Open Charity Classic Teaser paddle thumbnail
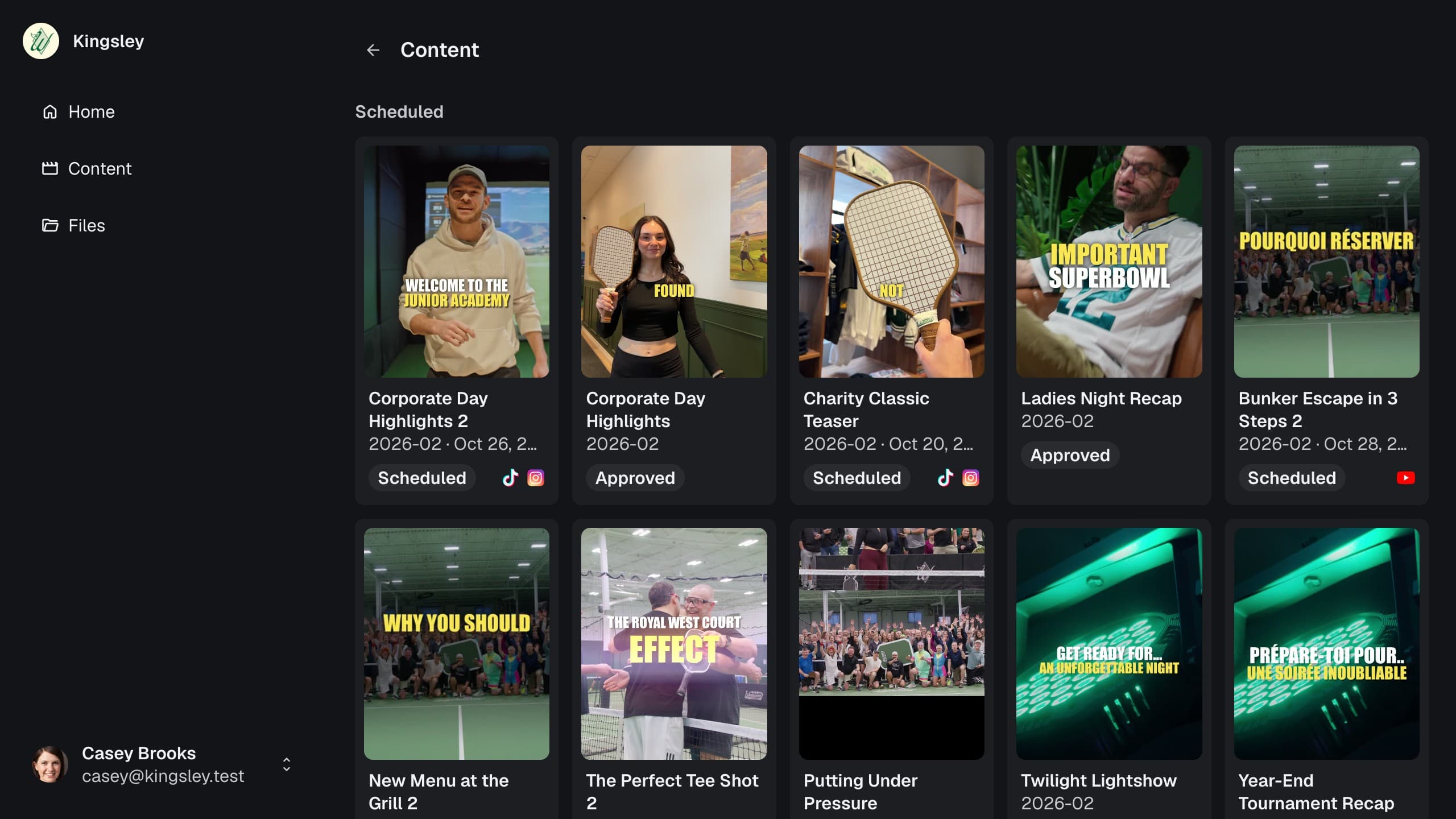Screen dimensions: 1456x819 (891, 262)
